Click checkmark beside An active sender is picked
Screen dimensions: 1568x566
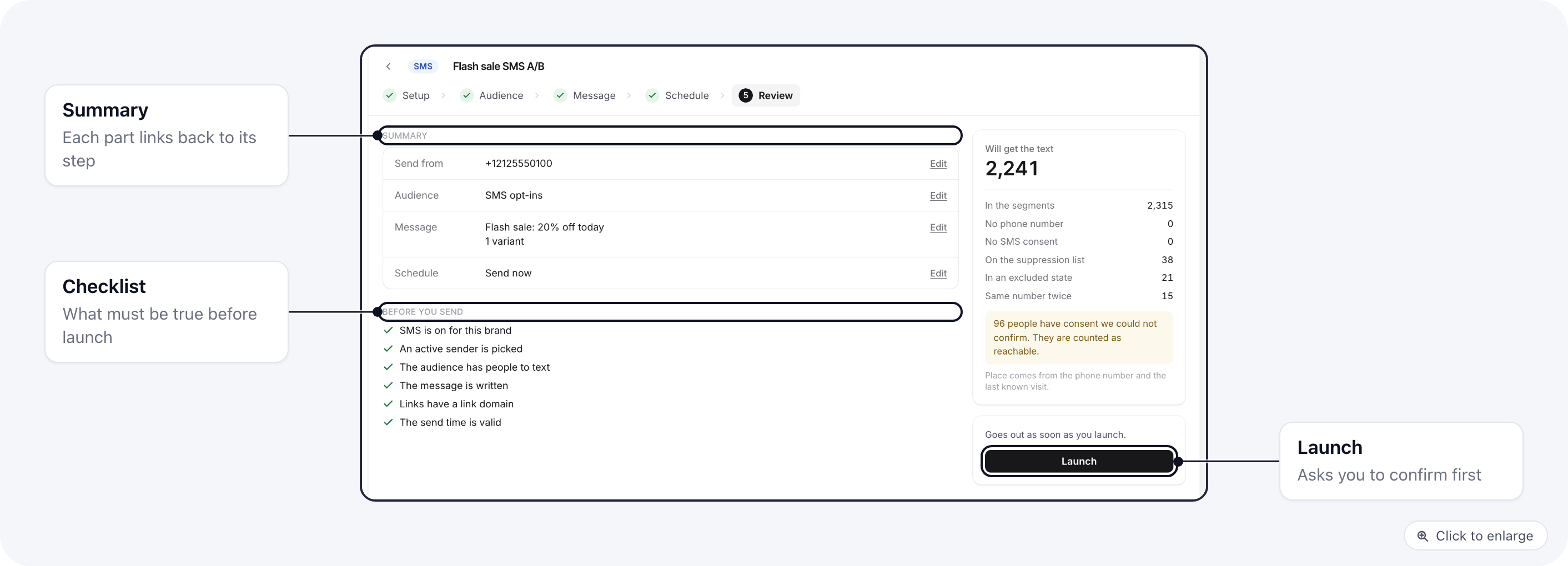tap(388, 348)
